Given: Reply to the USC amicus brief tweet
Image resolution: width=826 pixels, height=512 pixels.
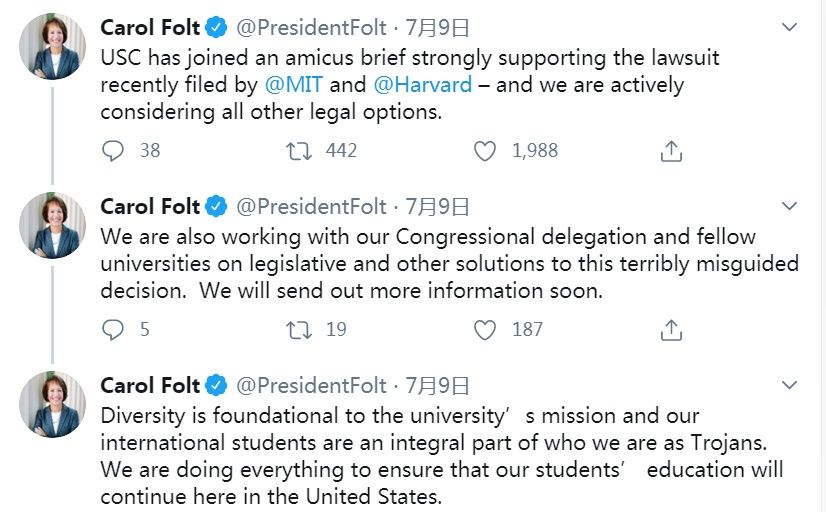Looking at the screenshot, I should 114,151.
